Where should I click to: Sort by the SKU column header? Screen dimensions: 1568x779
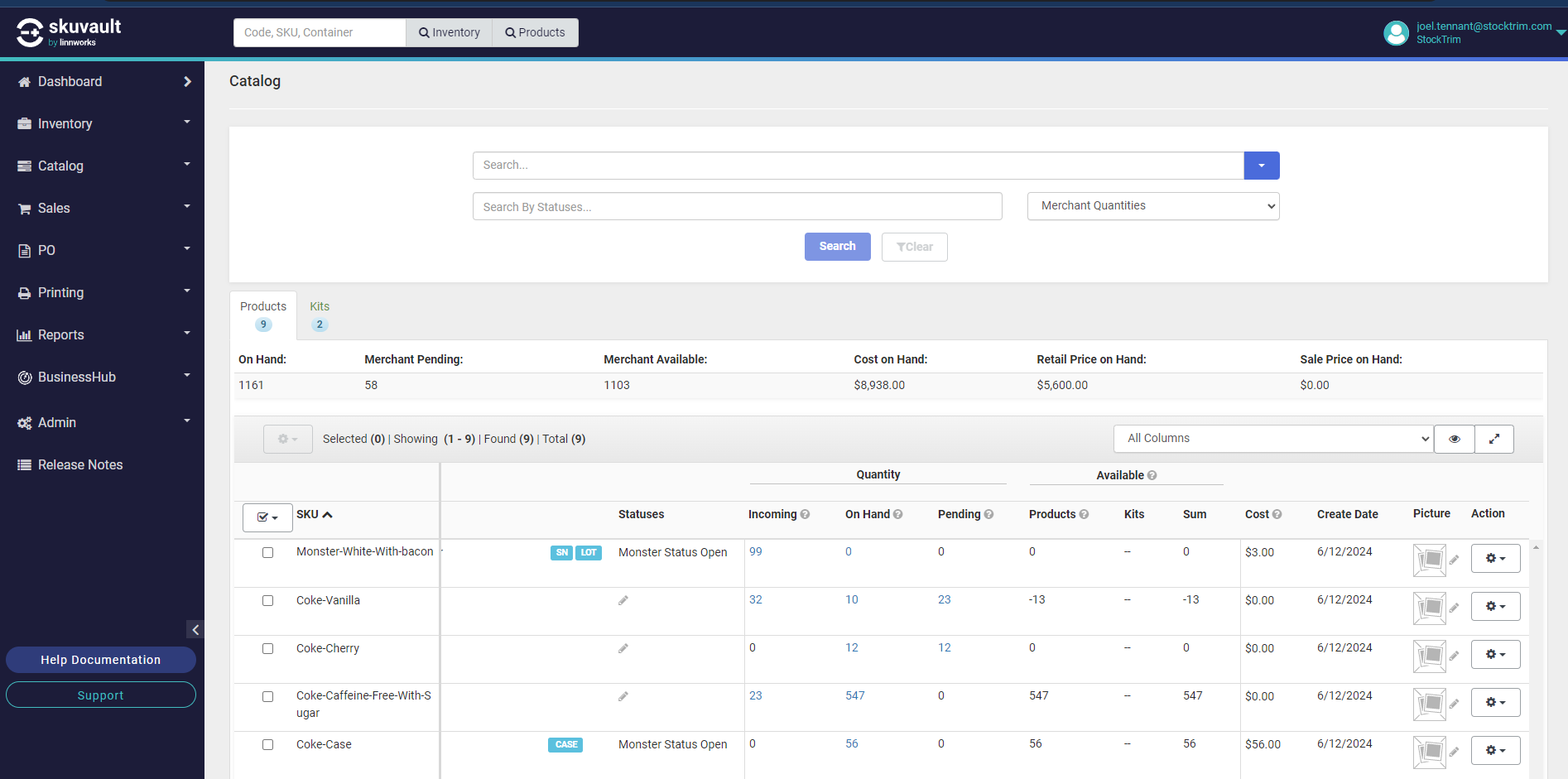[x=315, y=515]
